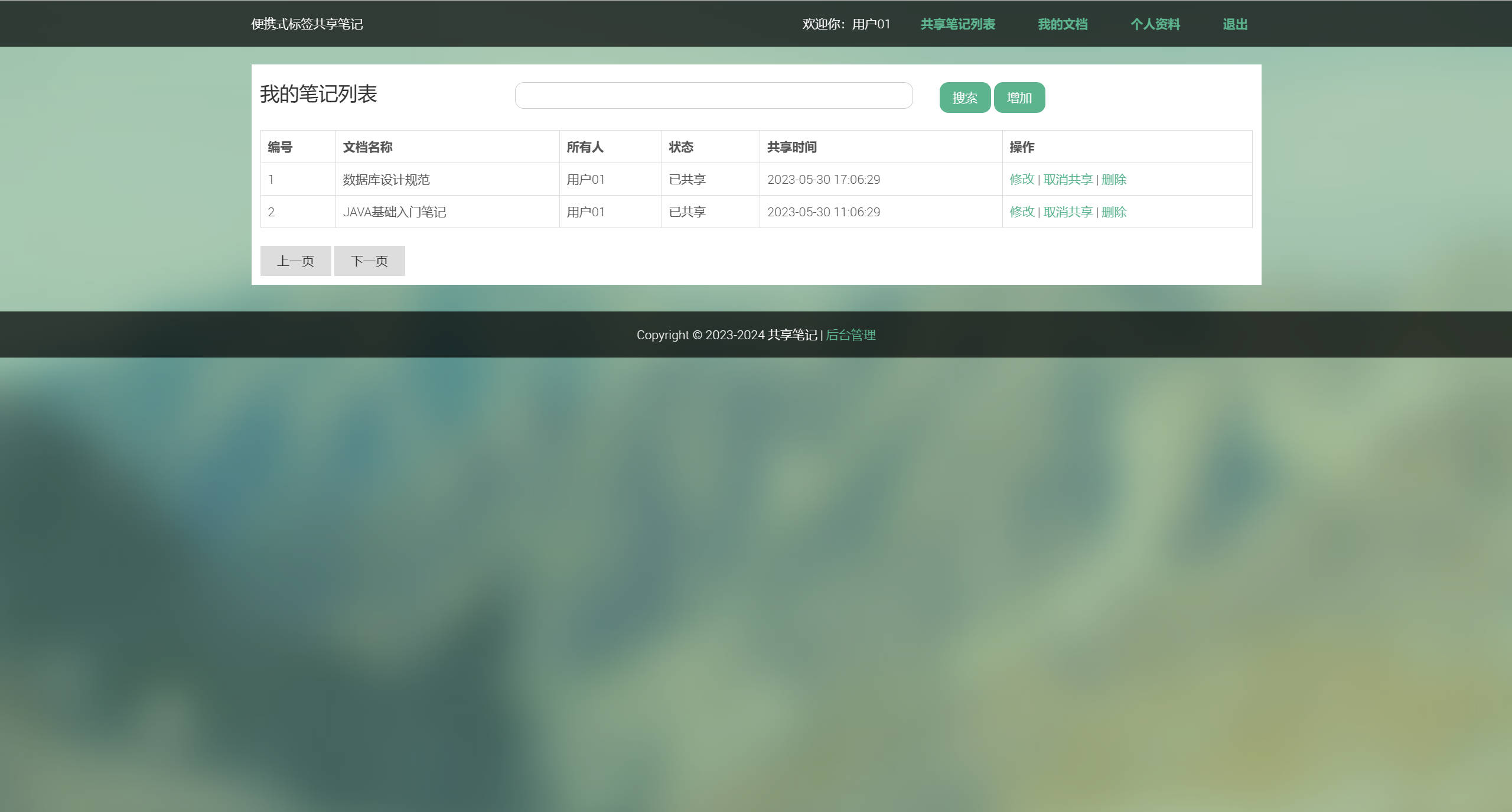Open 后台管理 in the footer
This screenshot has height=812, width=1512.
850,334
